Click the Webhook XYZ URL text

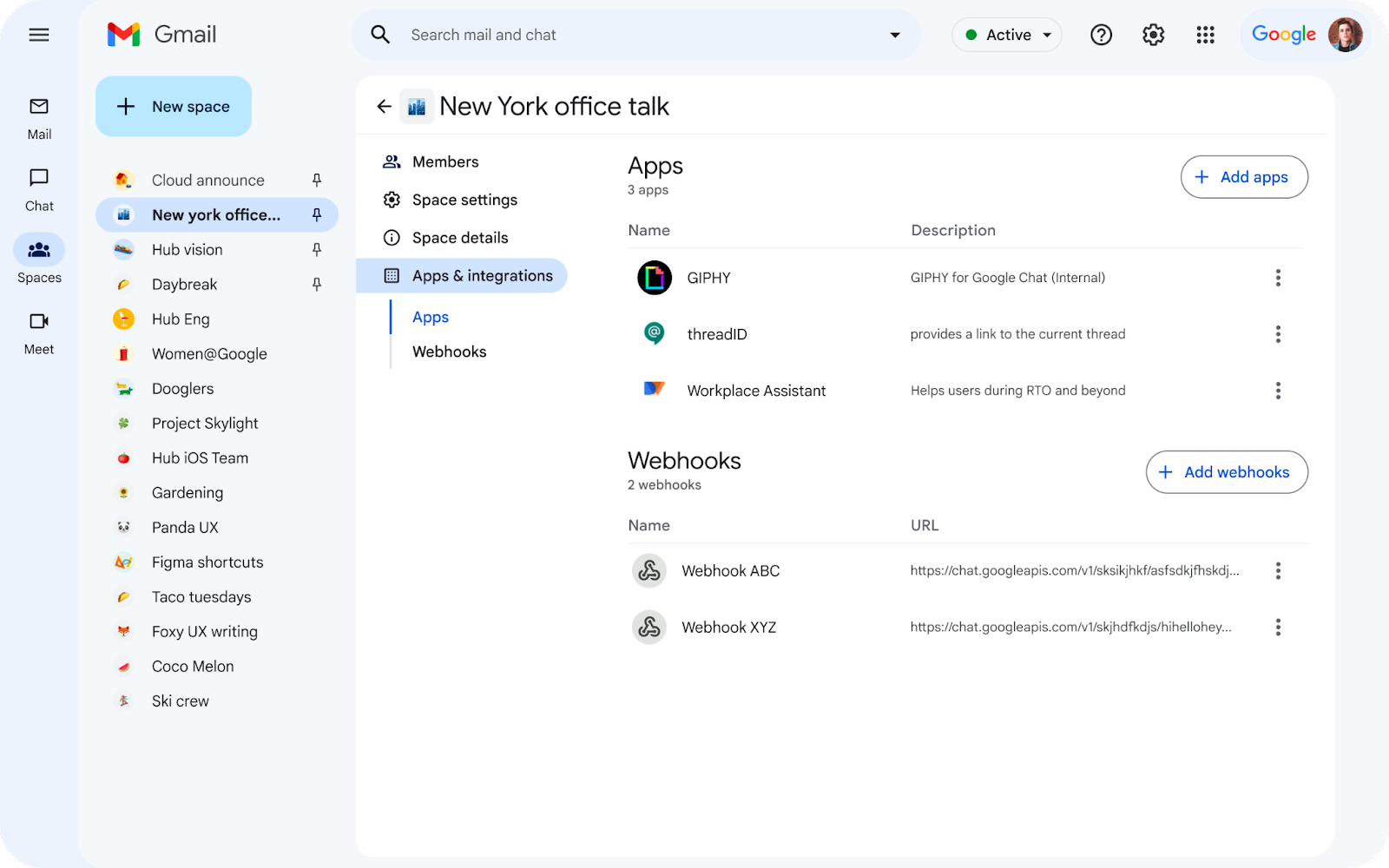point(1070,627)
